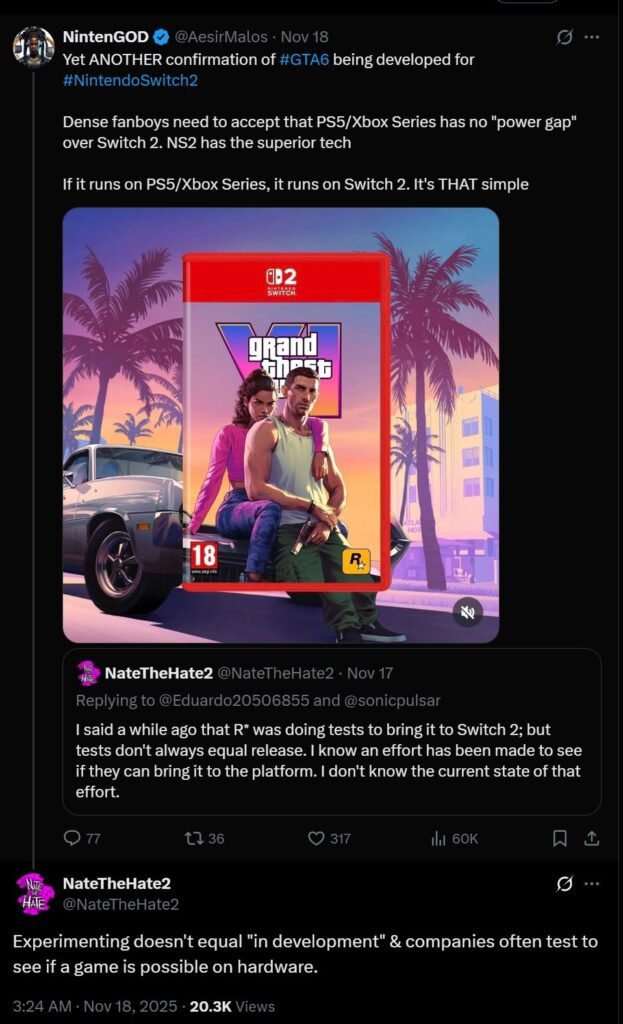Image resolution: width=623 pixels, height=1024 pixels.
Task: Open NateTheHate2's avatar in the reply
Action: pyautogui.click(x=33, y=893)
